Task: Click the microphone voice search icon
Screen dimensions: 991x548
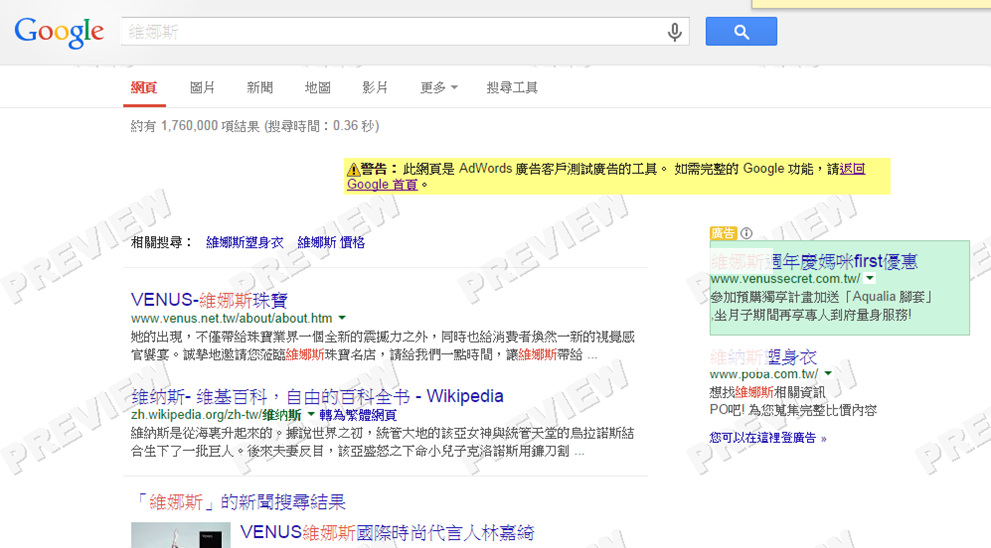Action: [674, 32]
